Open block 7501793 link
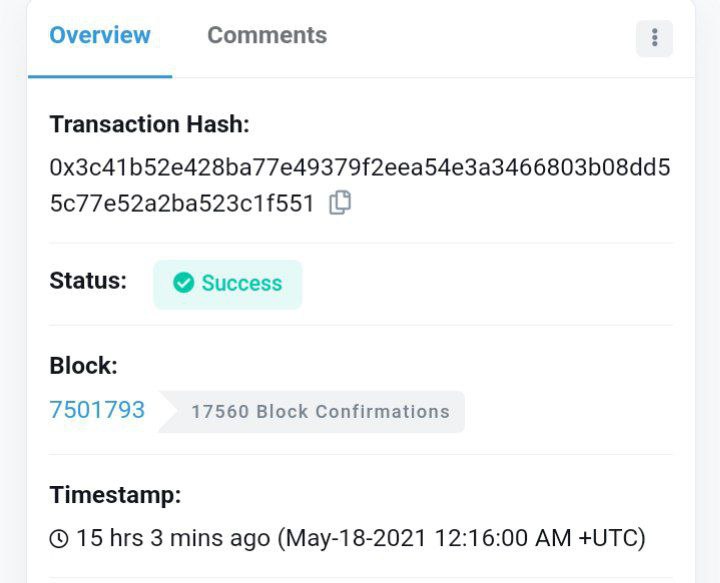This screenshot has width=720, height=583. pos(97,410)
